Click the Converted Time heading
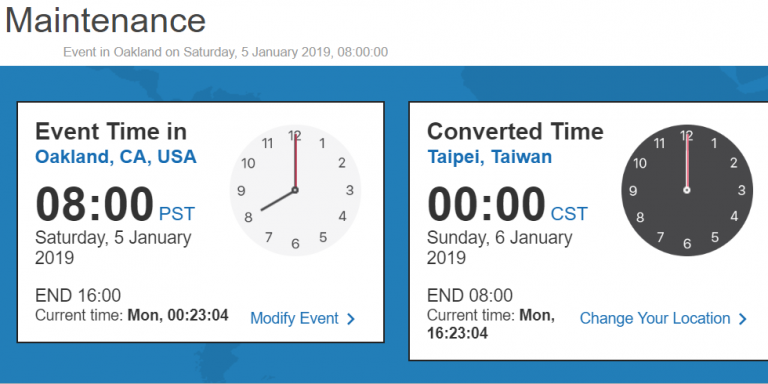Screen dimensions: 768x384 click(x=515, y=132)
